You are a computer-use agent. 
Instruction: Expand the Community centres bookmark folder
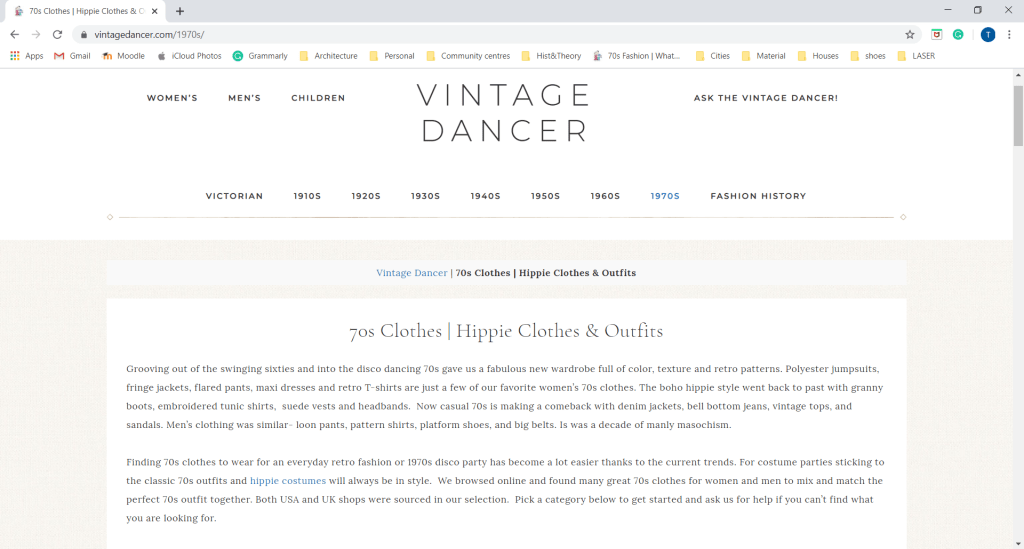[x=468, y=56]
